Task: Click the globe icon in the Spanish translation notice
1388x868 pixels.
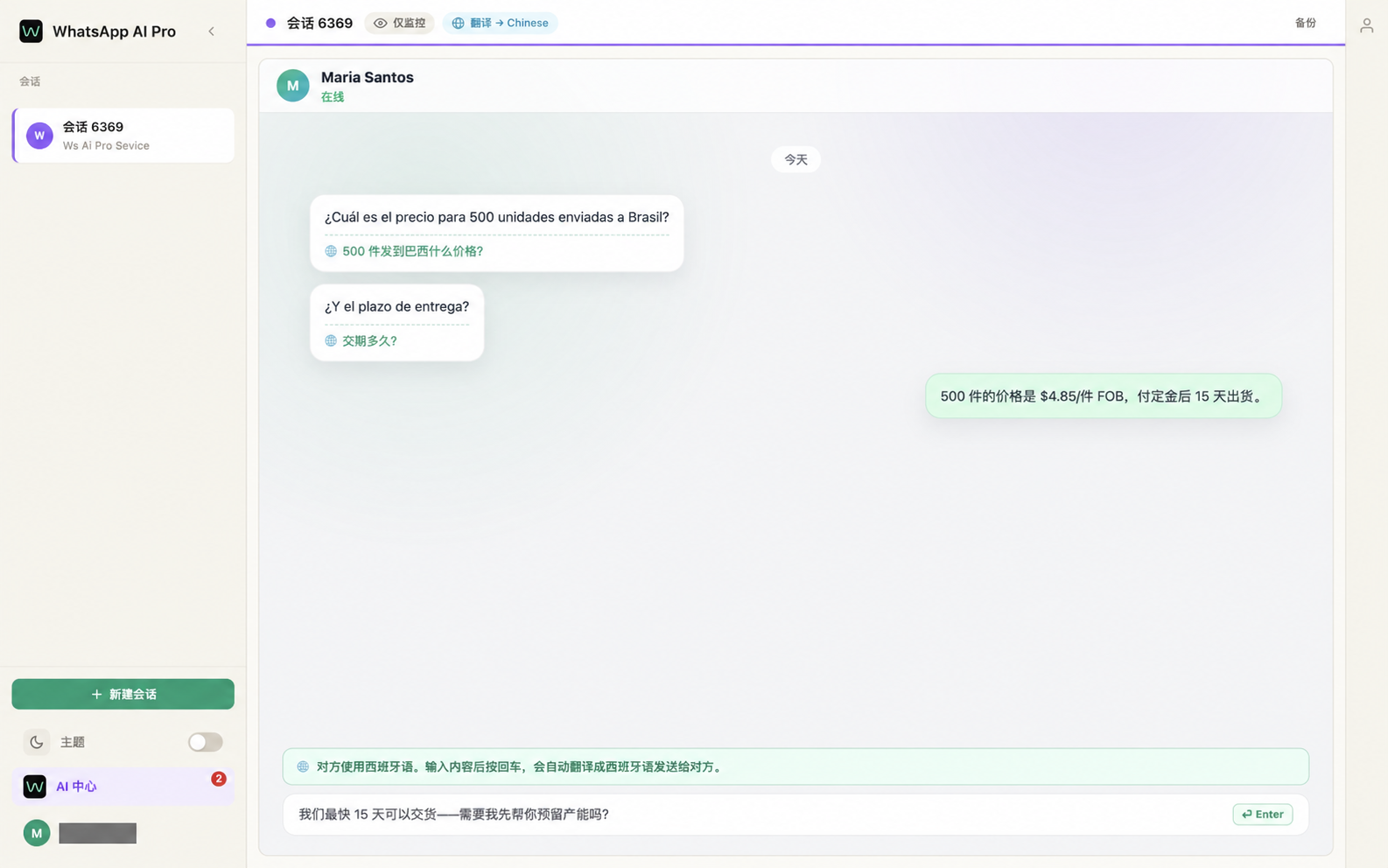Action: pos(303,766)
